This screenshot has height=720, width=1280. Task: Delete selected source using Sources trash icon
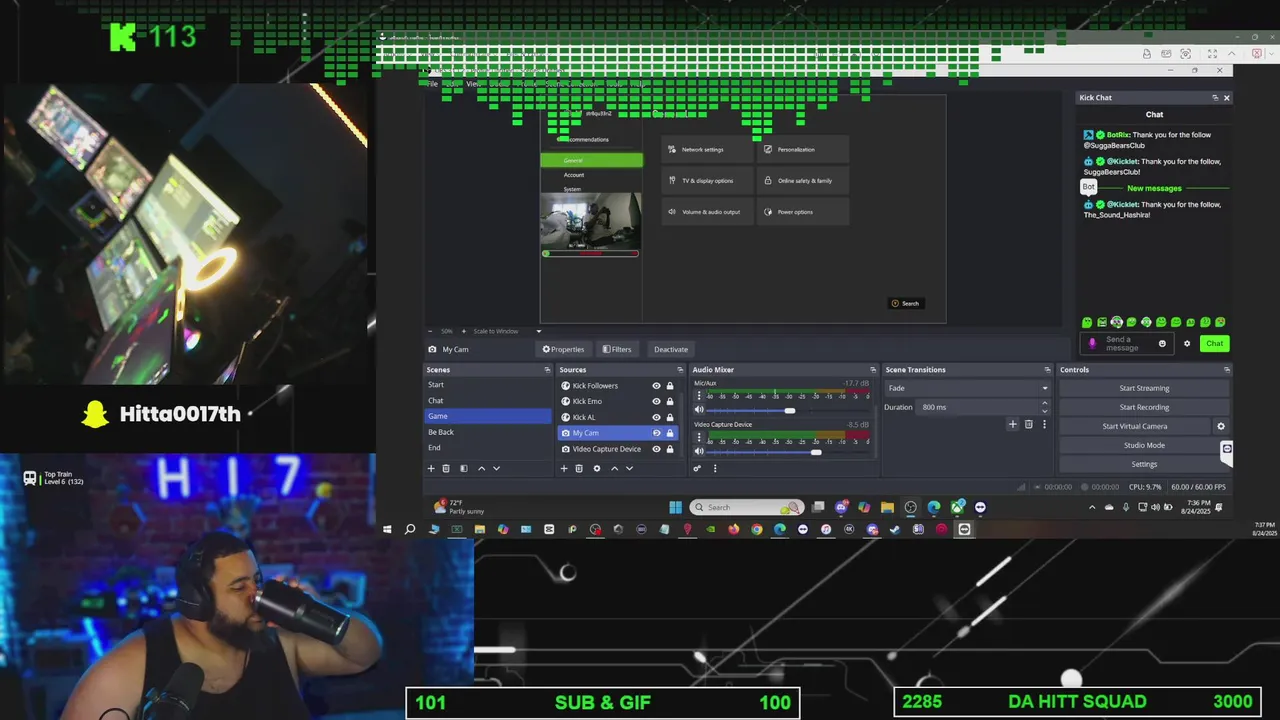[578, 468]
